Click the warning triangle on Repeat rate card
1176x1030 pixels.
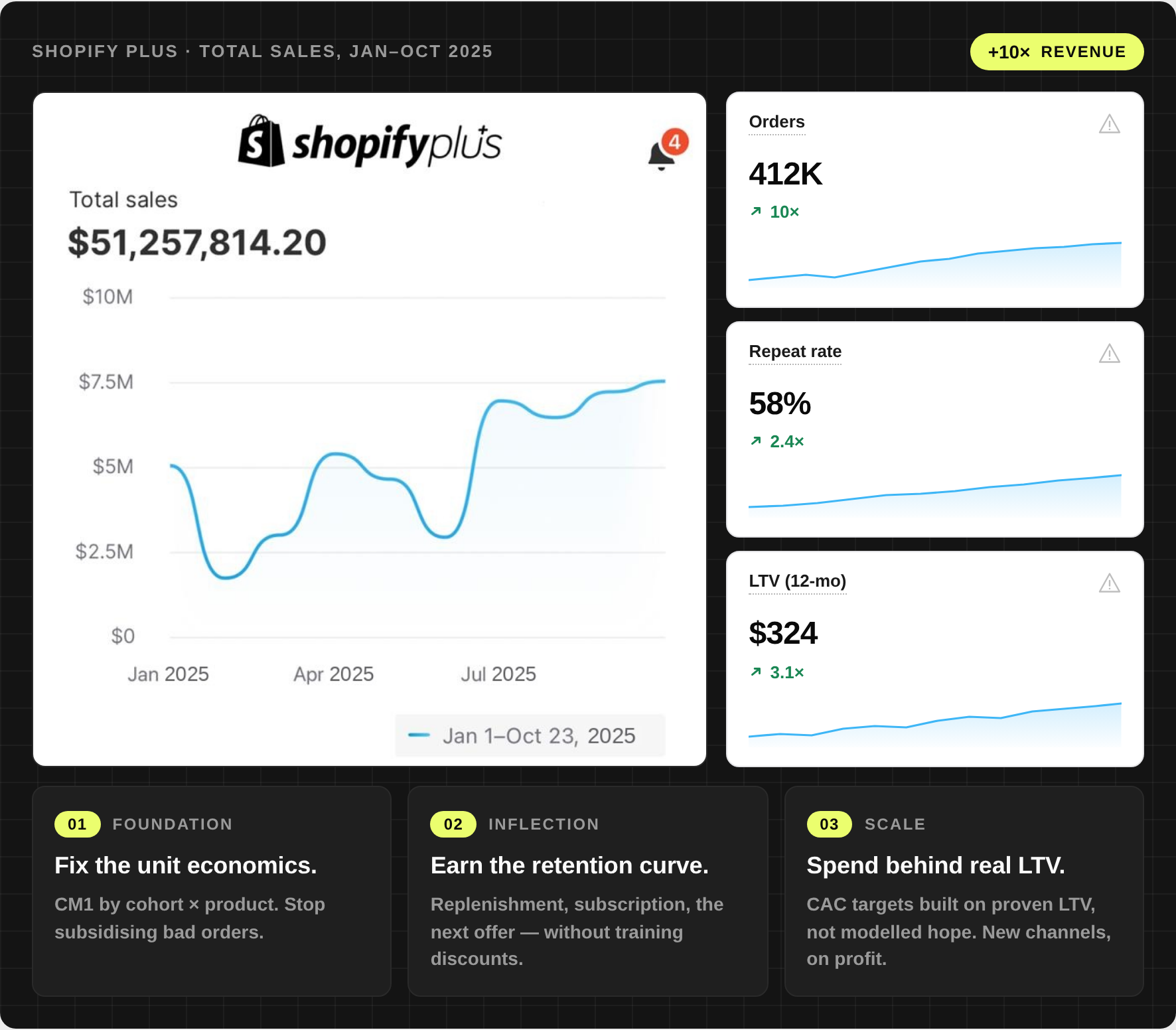click(1109, 354)
